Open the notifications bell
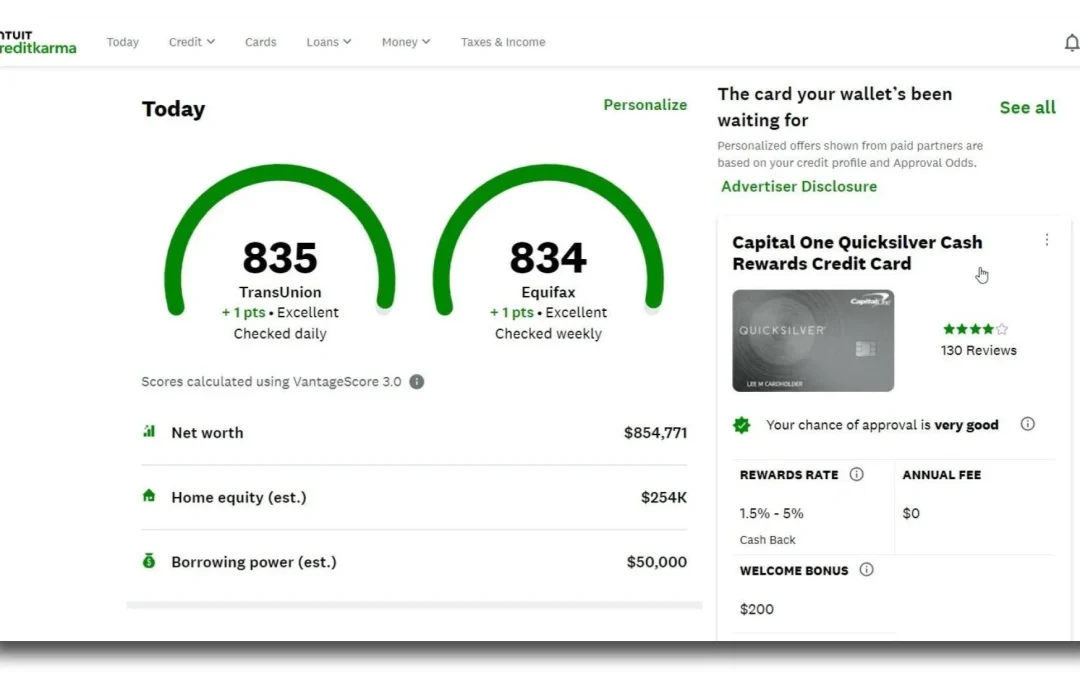The image size is (1080, 675). pos(1072,43)
